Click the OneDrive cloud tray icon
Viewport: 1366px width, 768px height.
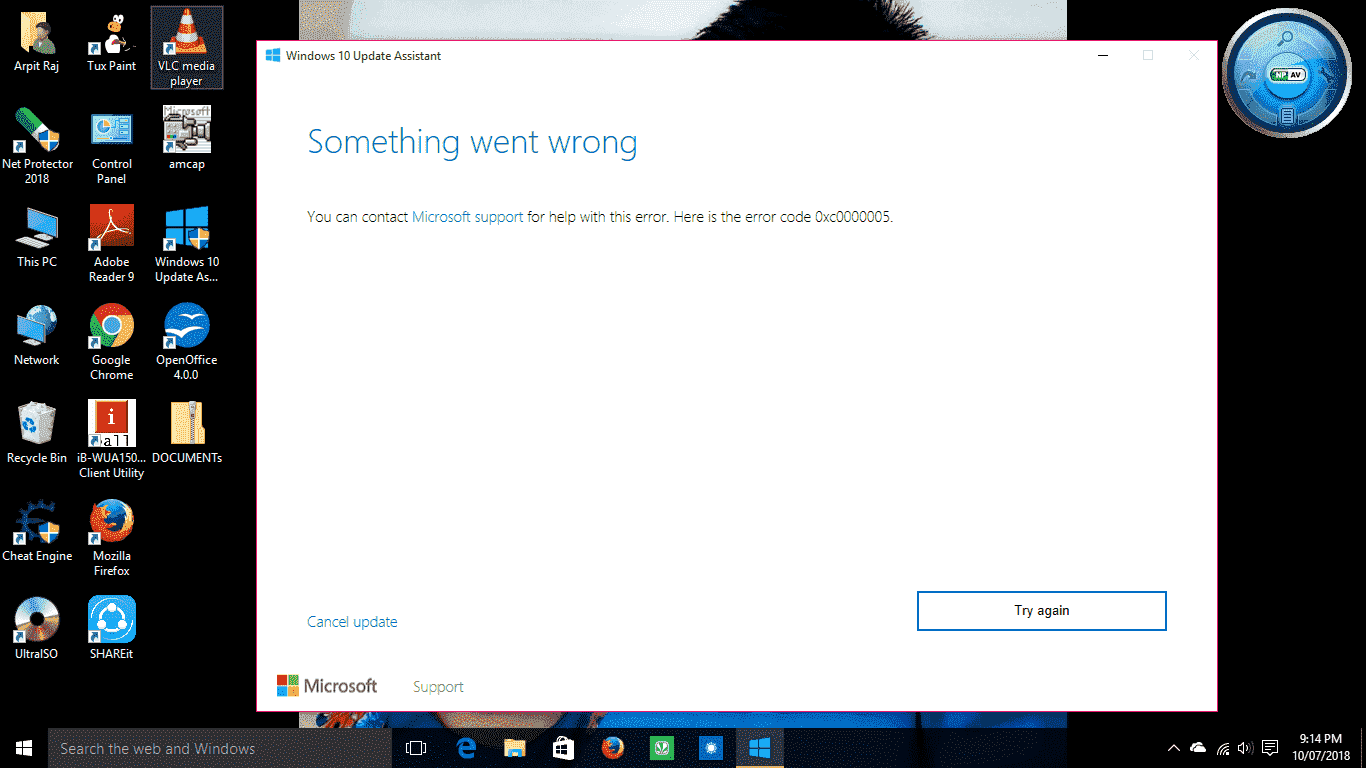(1198, 748)
